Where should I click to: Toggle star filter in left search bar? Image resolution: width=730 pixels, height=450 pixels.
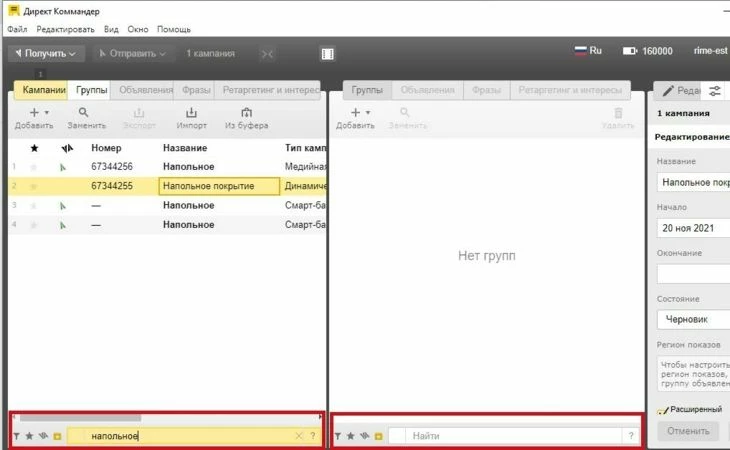(x=29, y=436)
